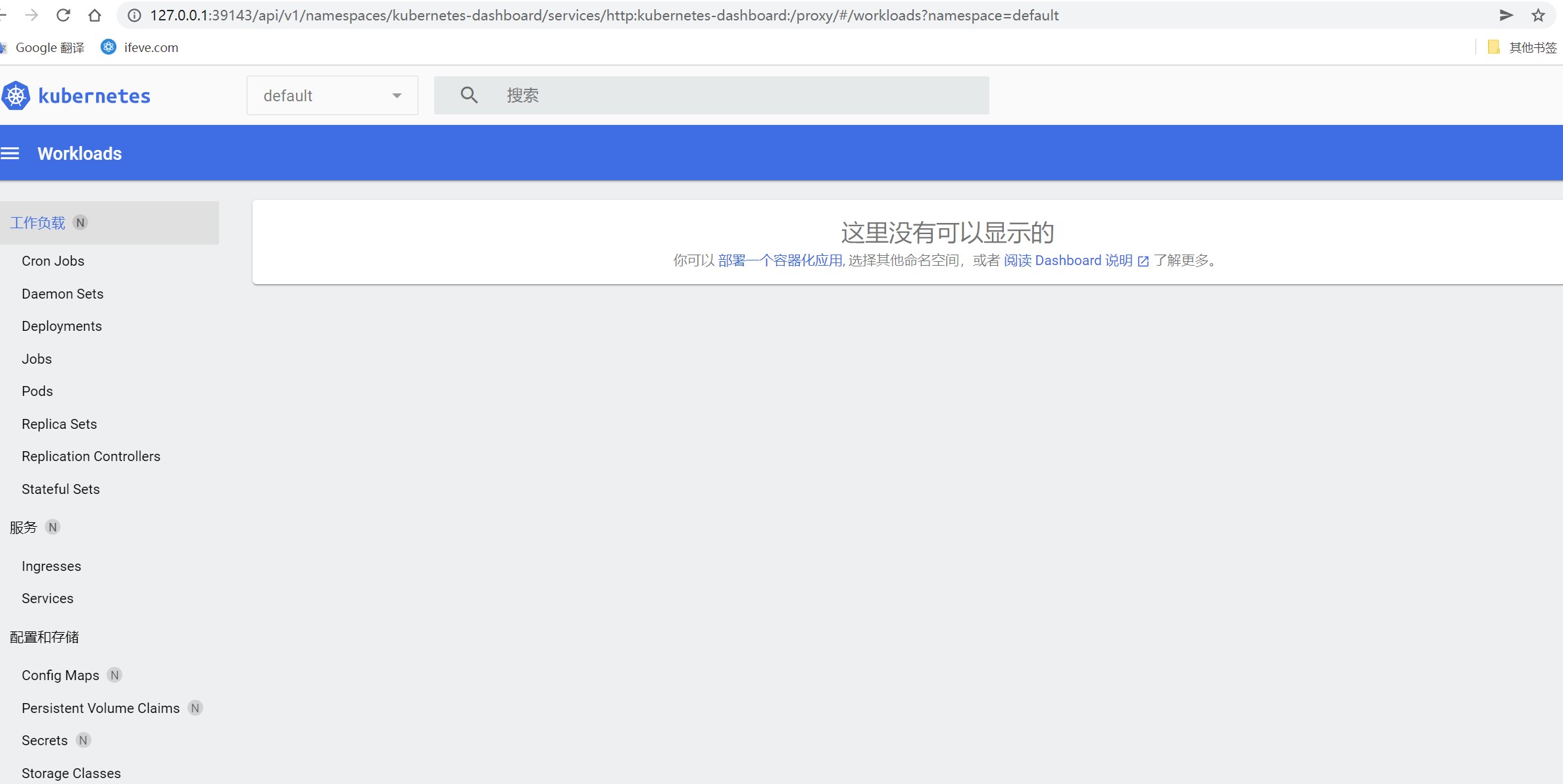Open the default namespace dropdown

pyautogui.click(x=332, y=95)
